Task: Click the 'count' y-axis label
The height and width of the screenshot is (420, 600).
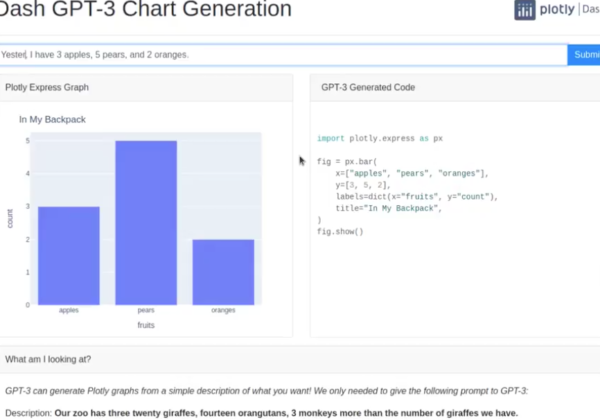Action: point(11,219)
